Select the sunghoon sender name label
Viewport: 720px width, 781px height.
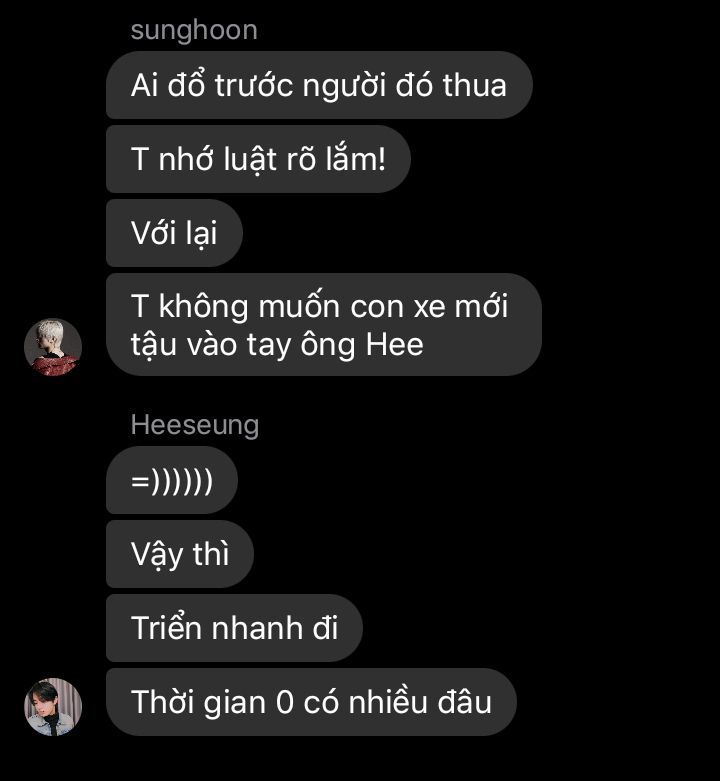(194, 30)
